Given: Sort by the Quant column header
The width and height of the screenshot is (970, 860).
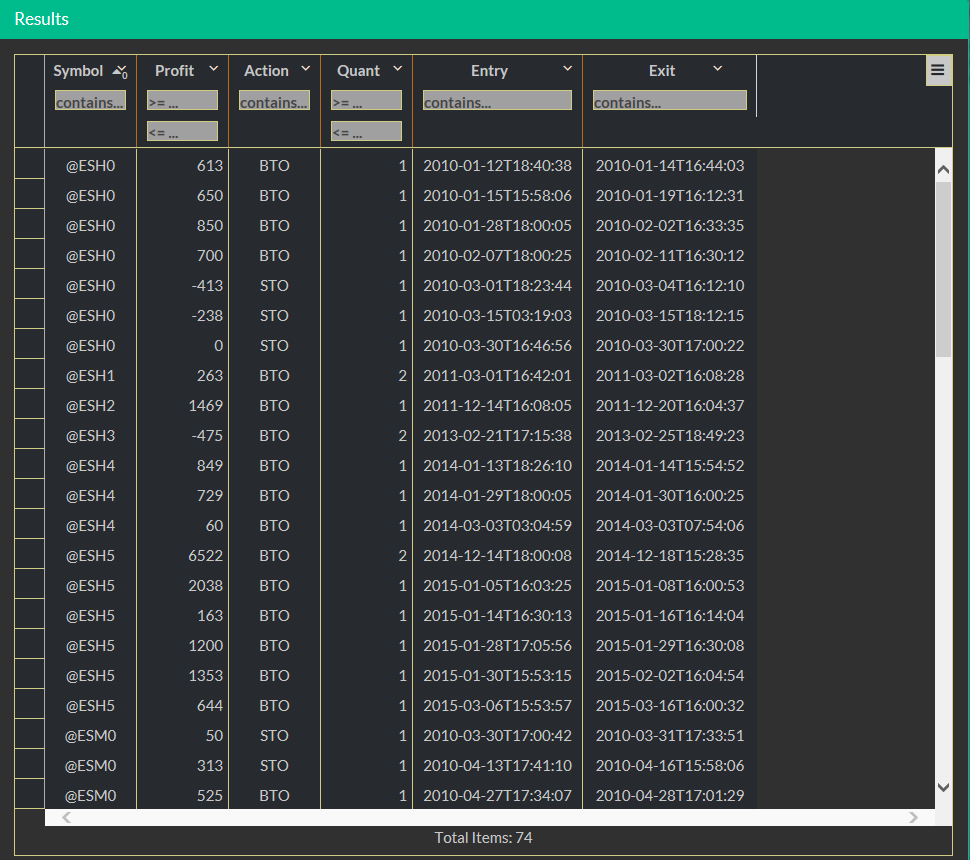Looking at the screenshot, I should [358, 71].
